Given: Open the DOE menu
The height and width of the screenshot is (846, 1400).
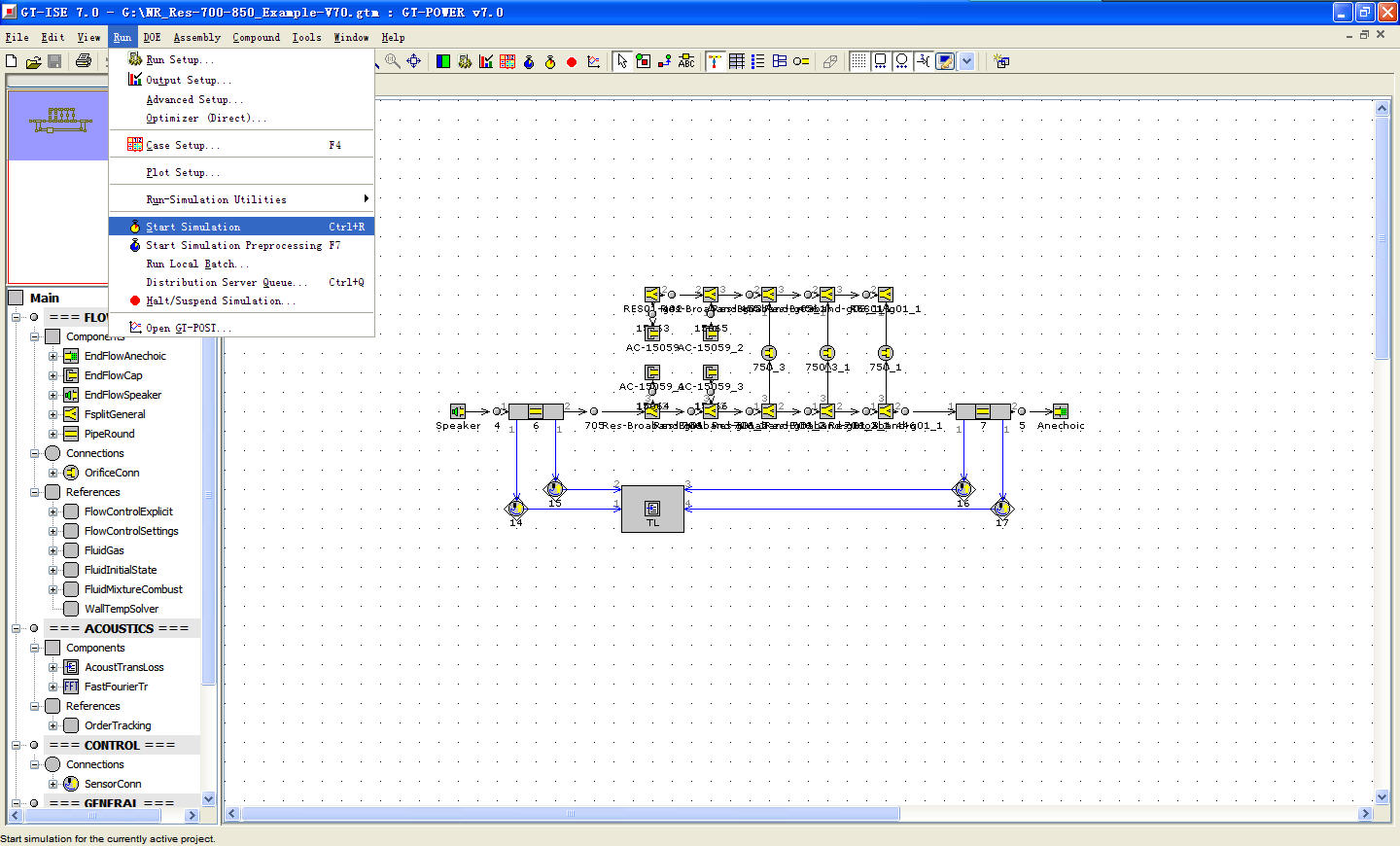Looking at the screenshot, I should [x=153, y=38].
